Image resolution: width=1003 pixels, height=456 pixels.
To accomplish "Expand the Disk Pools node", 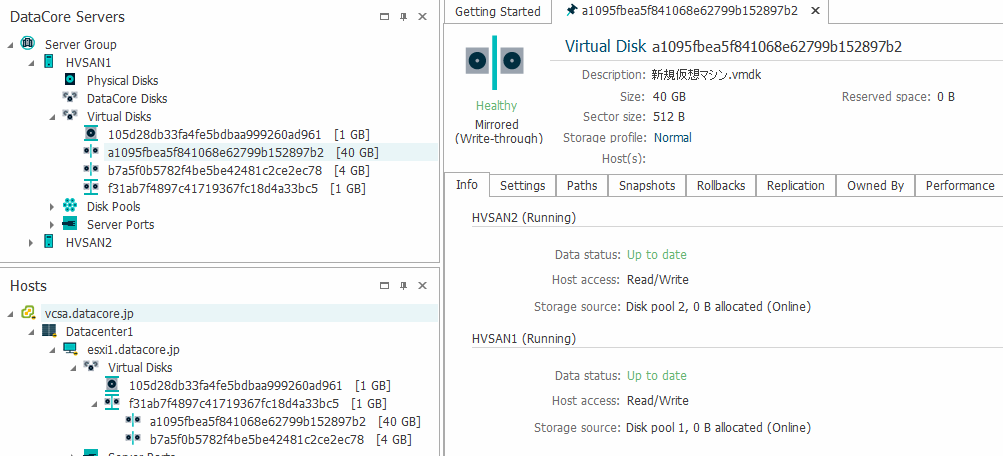I will click(52, 207).
